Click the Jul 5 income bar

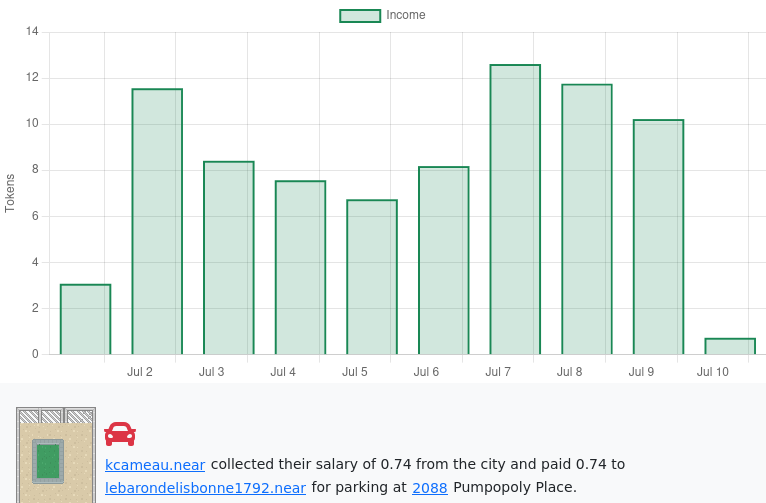tap(372, 277)
